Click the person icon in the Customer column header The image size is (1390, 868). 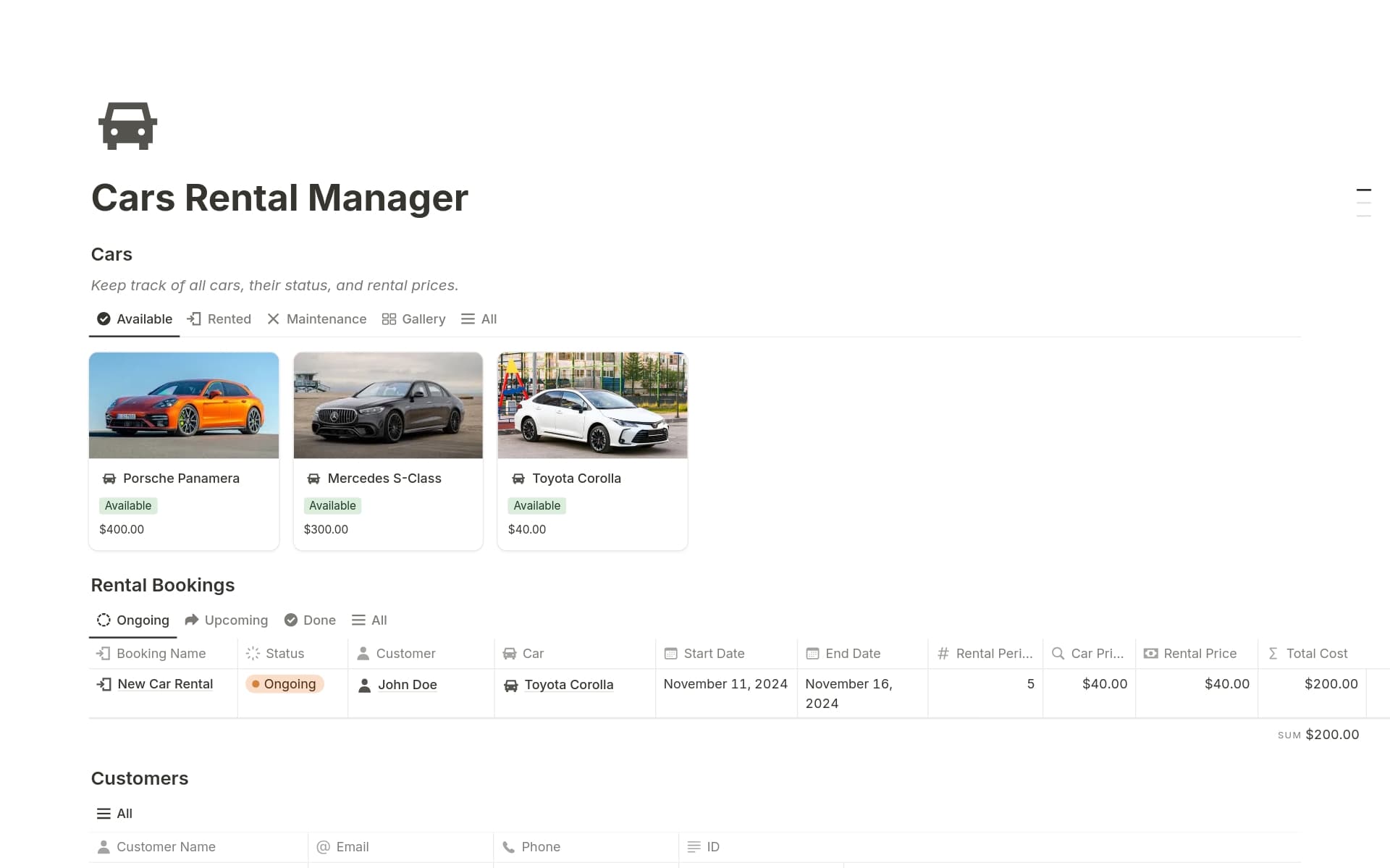(x=363, y=653)
